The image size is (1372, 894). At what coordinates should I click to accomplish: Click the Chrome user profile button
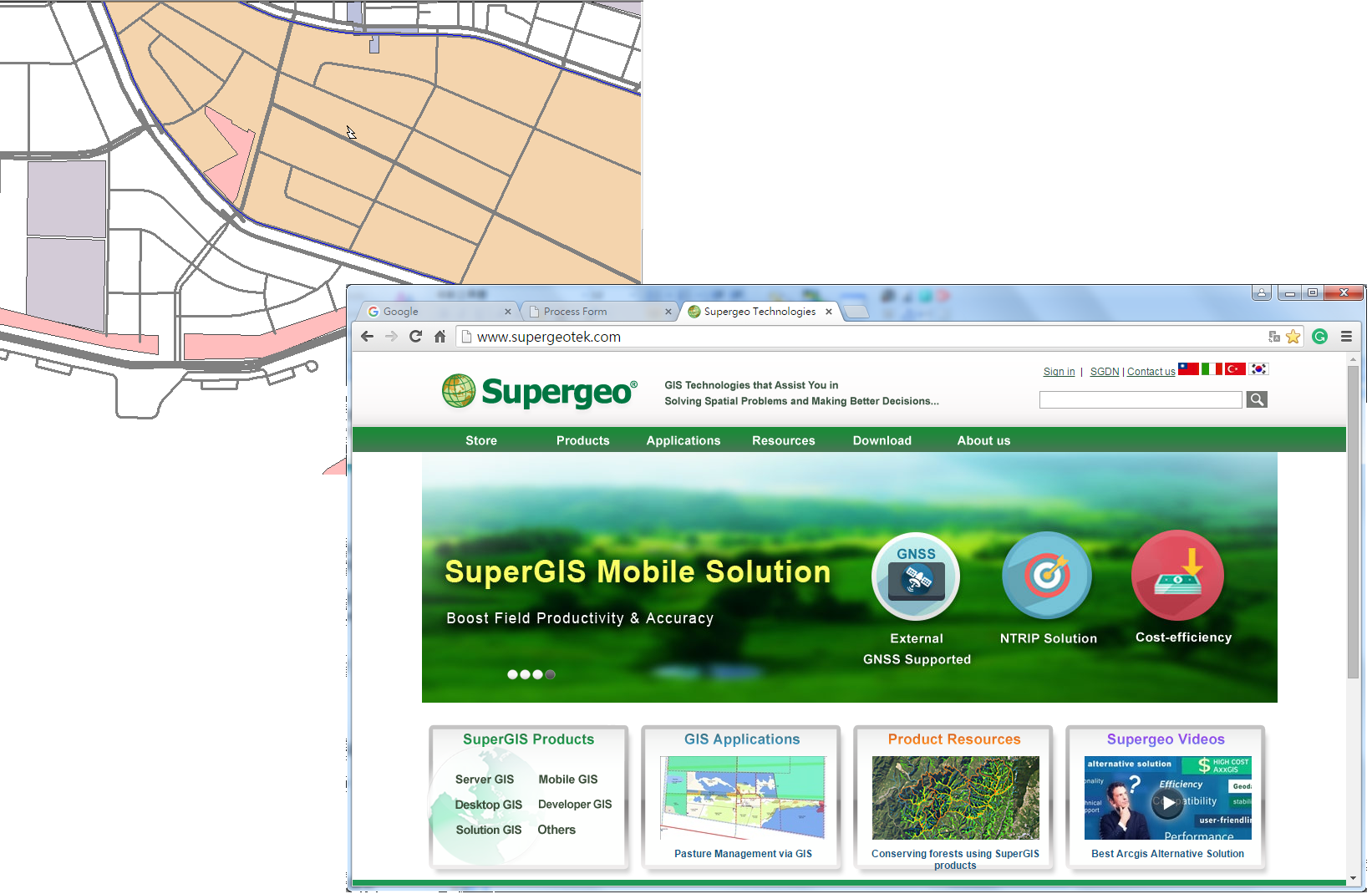pyautogui.click(x=1262, y=292)
